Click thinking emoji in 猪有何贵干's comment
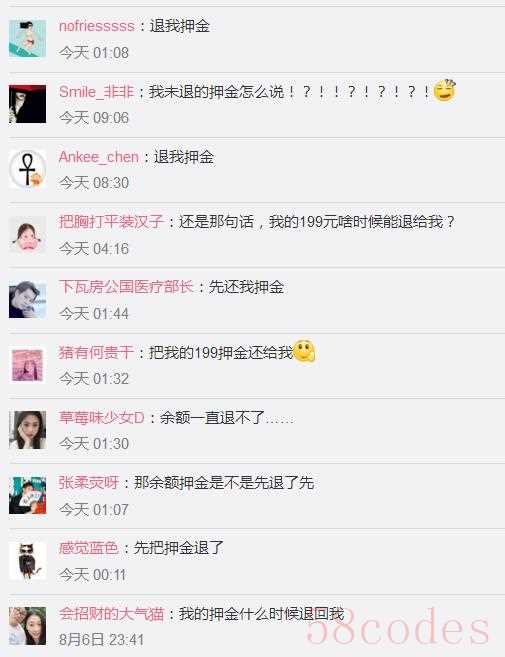Image resolution: width=505 pixels, height=657 pixels. 304,351
